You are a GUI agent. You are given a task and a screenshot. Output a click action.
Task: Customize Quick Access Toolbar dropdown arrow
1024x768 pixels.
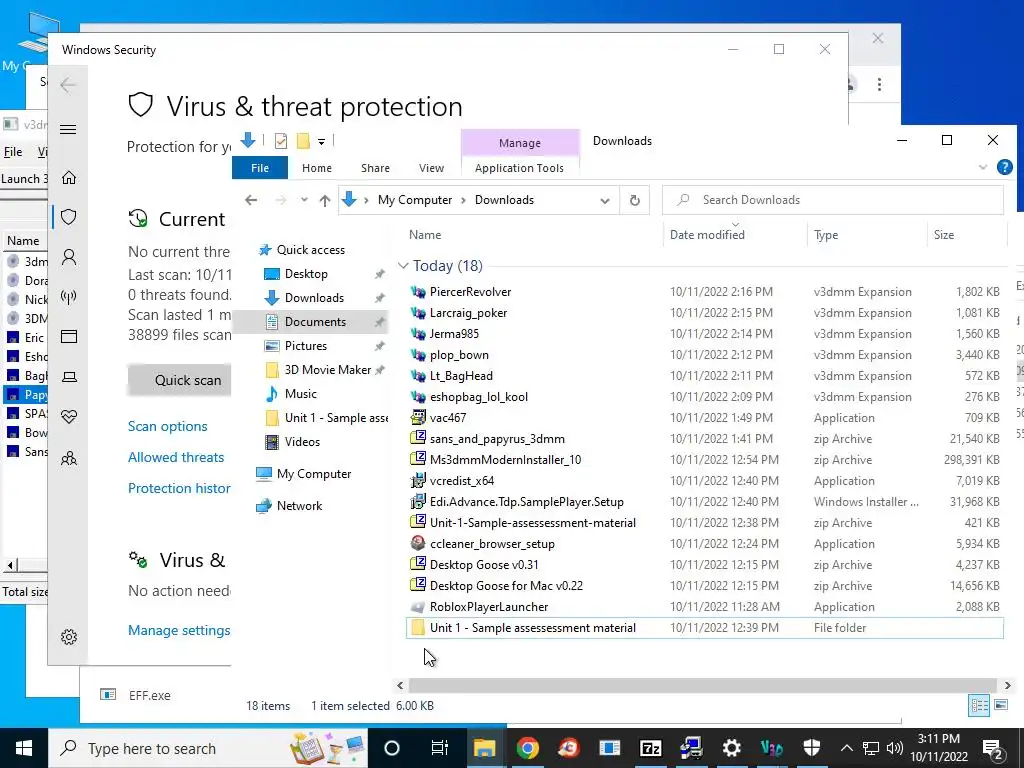click(x=321, y=141)
